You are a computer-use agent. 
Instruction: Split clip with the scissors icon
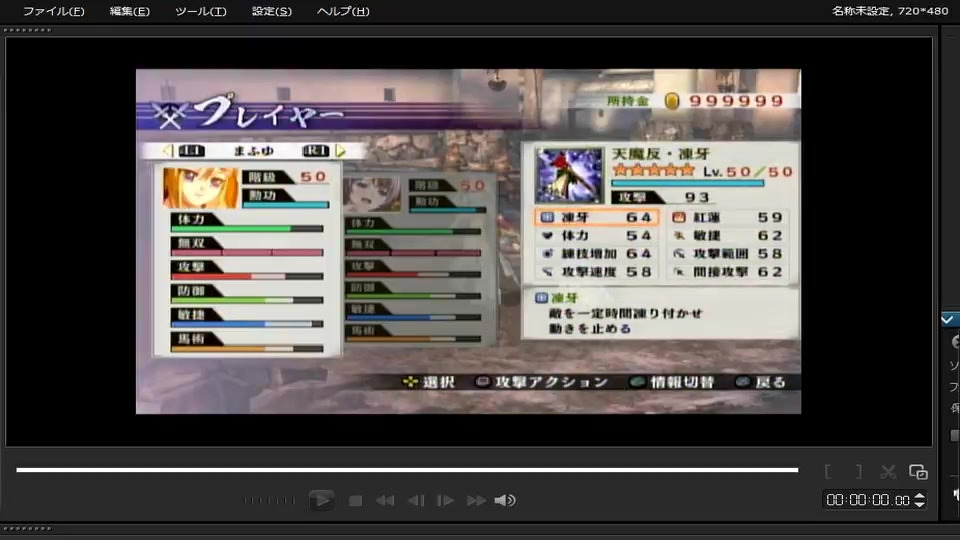(888, 471)
